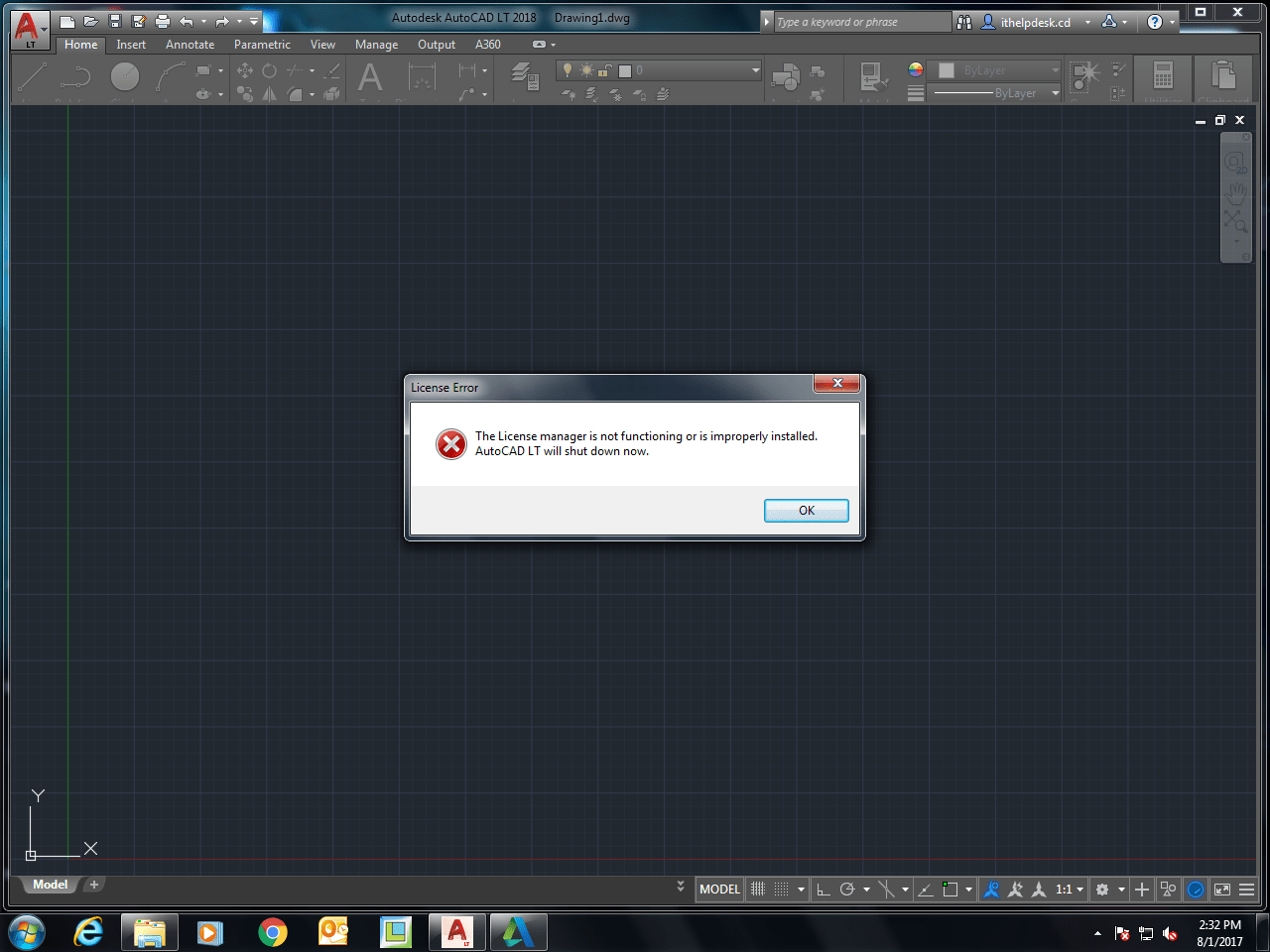The image size is (1270, 952).
Task: Click the Plot printer icon
Action: 163,21
